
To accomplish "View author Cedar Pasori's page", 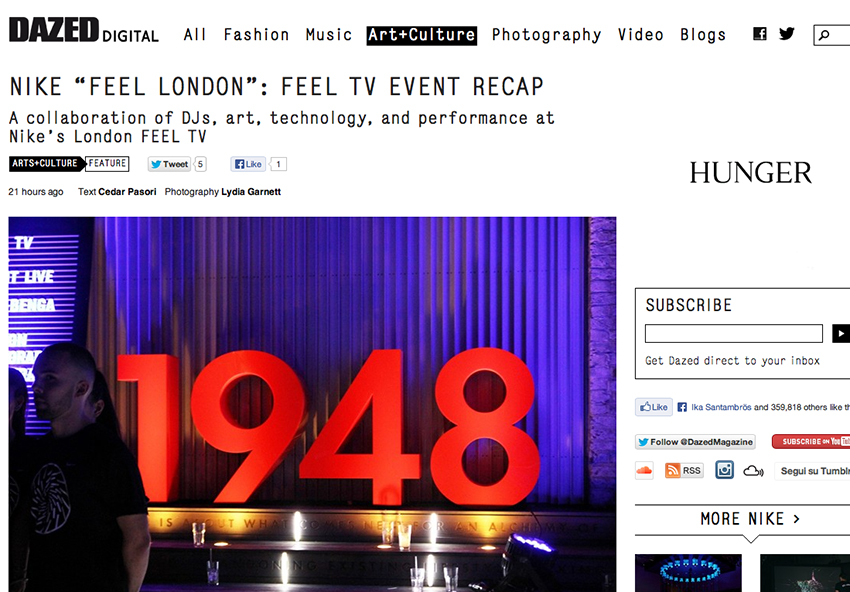I will (x=127, y=192).
